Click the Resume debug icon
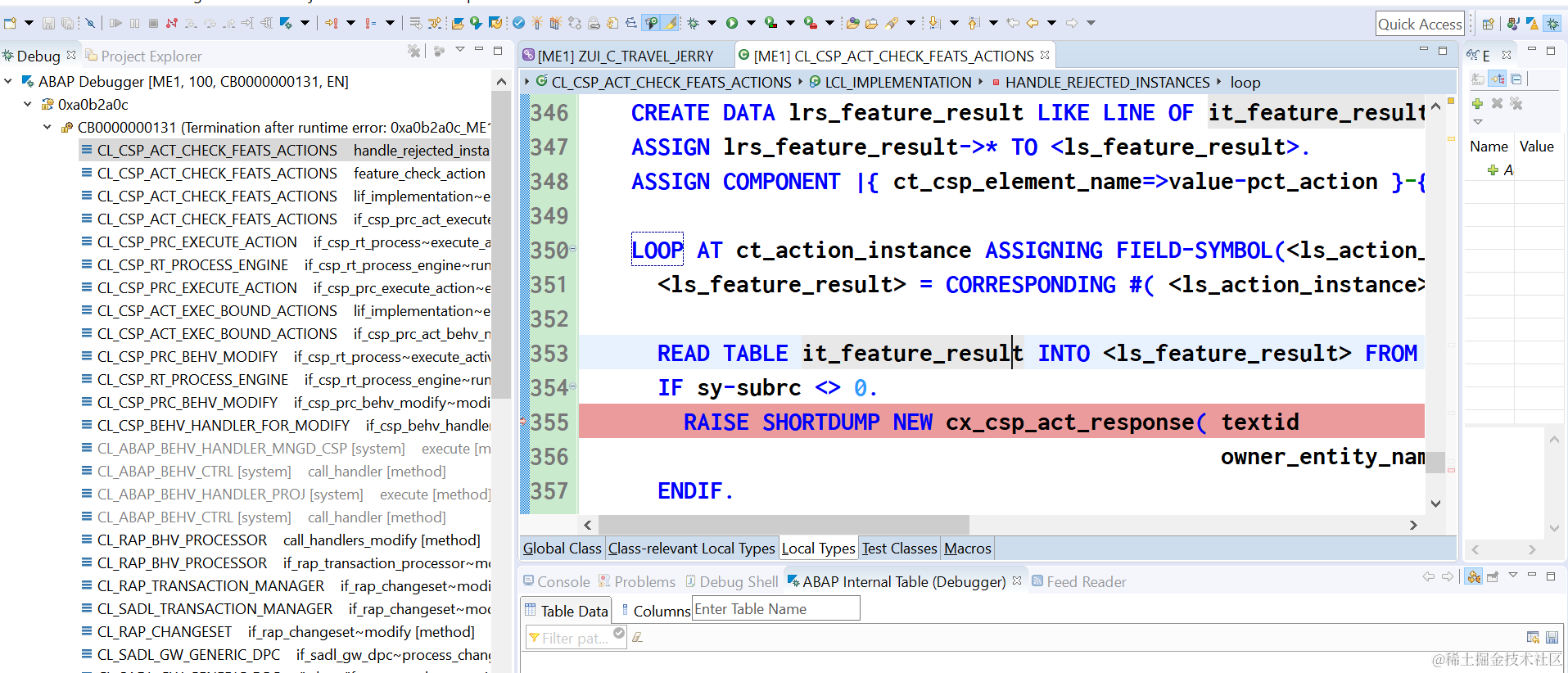This screenshot has height=673, width=1568. click(115, 23)
